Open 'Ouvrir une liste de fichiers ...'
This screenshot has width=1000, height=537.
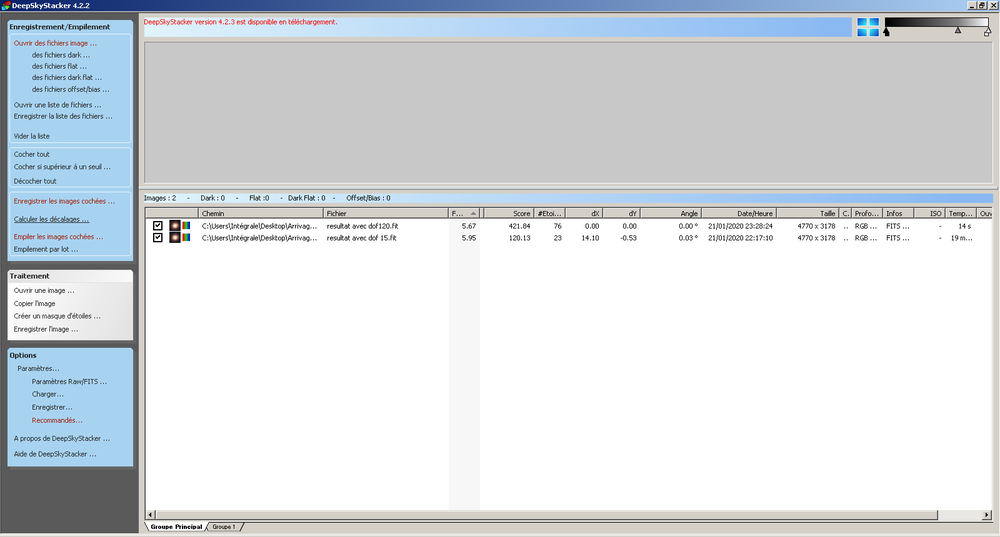[x=57, y=105]
